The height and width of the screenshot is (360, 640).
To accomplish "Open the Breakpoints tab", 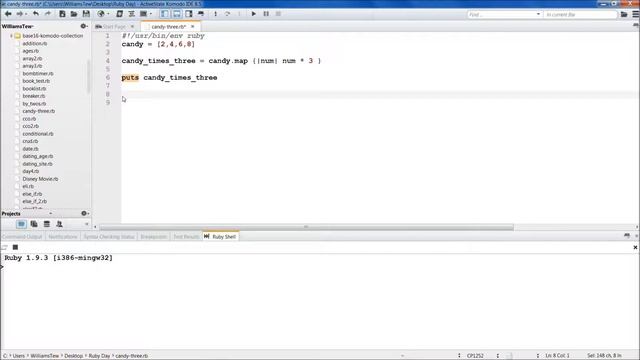I will (x=153, y=237).
